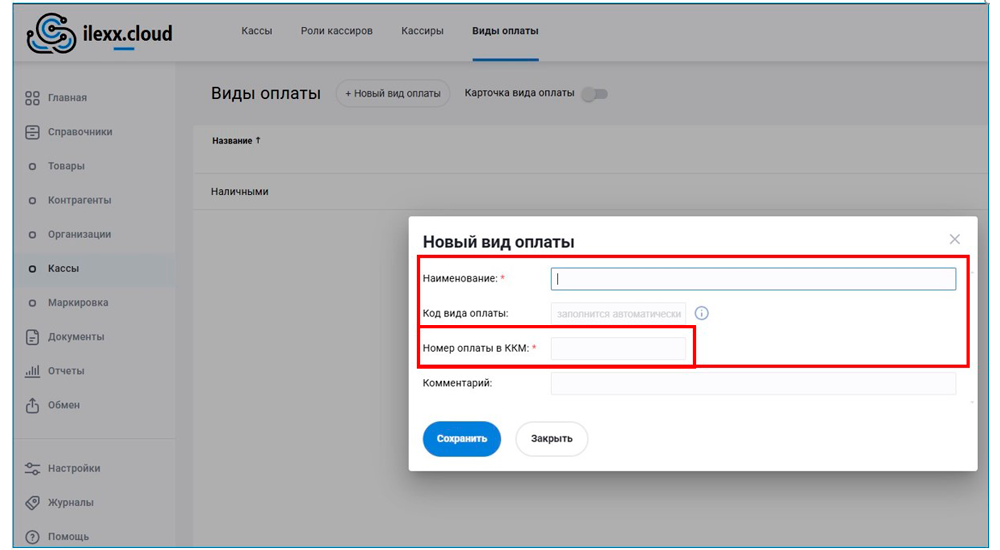Image resolution: width=1000 pixels, height=550 pixels.
Task: Click info icon beside Код вида оплаты
Action: point(701,313)
